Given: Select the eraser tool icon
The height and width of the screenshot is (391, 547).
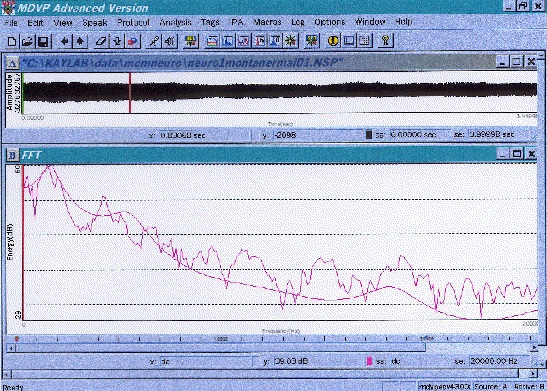Looking at the screenshot, I should pos(101,42).
